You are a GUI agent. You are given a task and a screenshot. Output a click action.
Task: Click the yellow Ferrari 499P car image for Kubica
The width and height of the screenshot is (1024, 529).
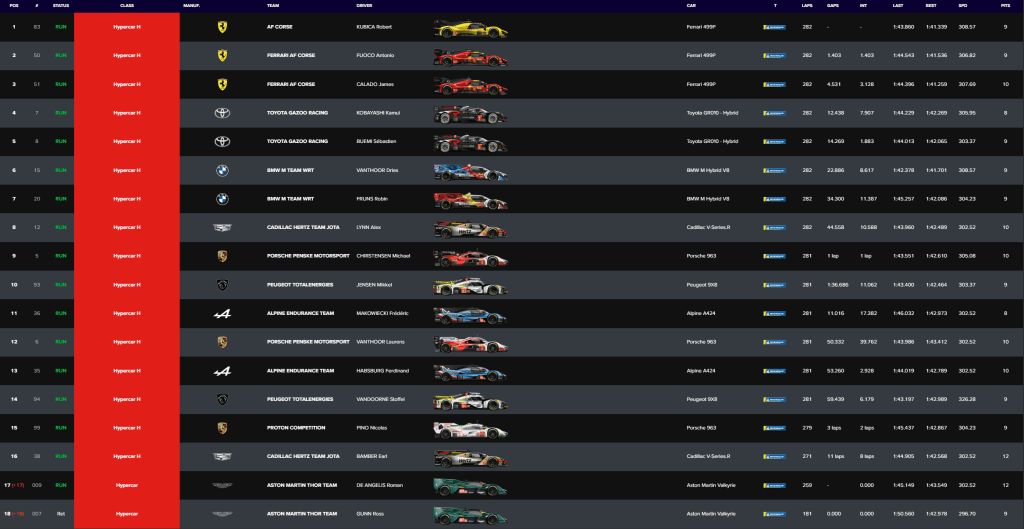pyautogui.click(x=471, y=28)
